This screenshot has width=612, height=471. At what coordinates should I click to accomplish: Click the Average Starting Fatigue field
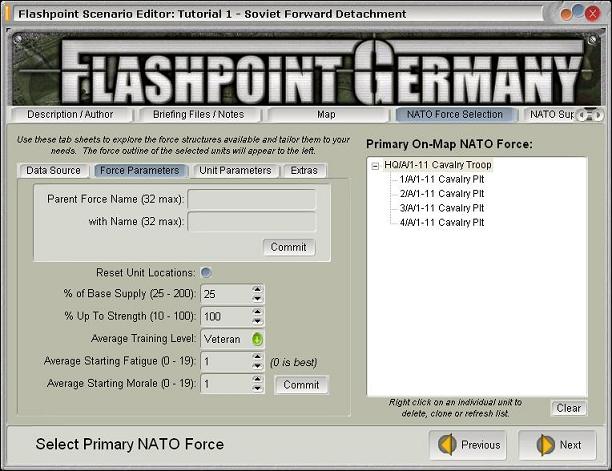226,361
